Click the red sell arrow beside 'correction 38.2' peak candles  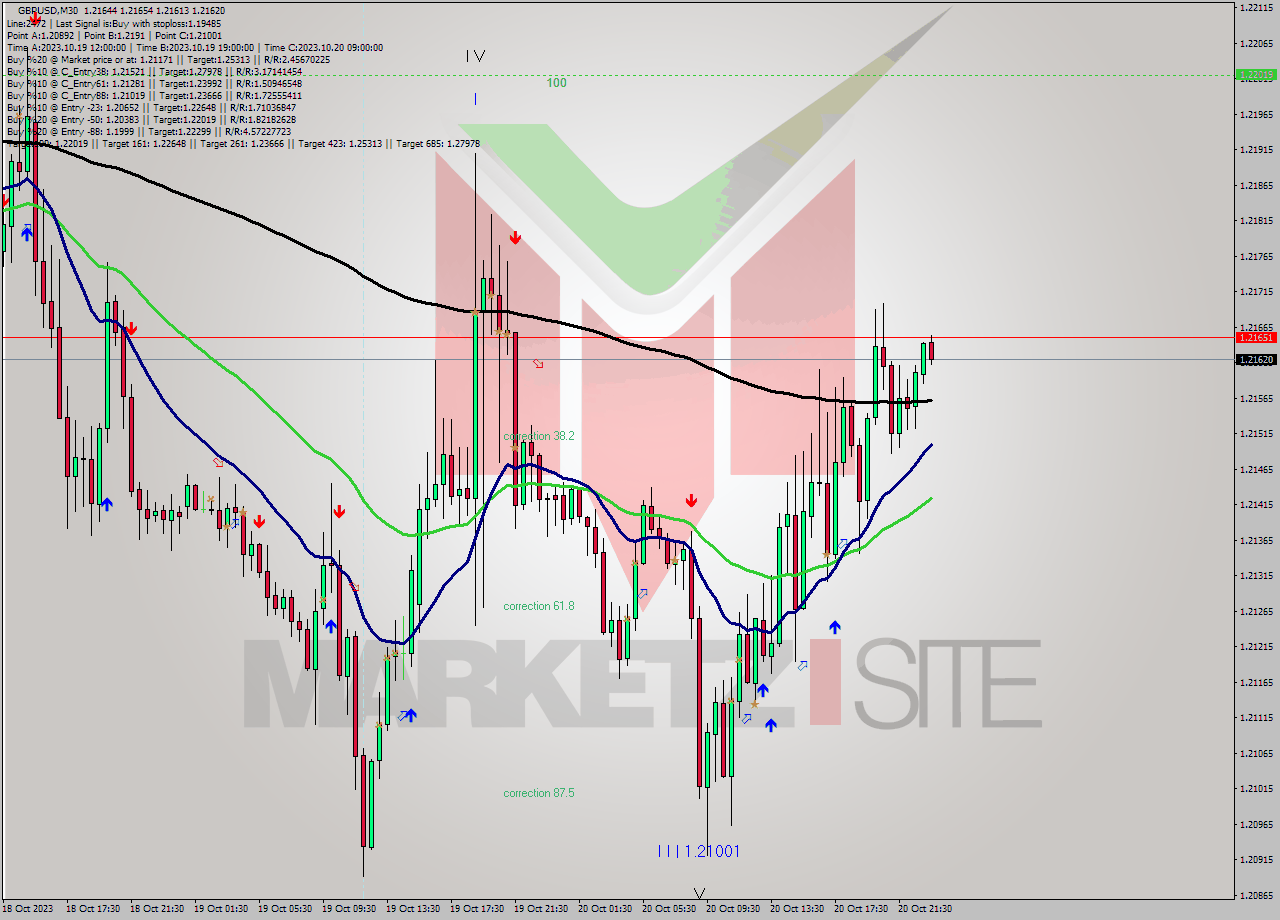click(515, 238)
